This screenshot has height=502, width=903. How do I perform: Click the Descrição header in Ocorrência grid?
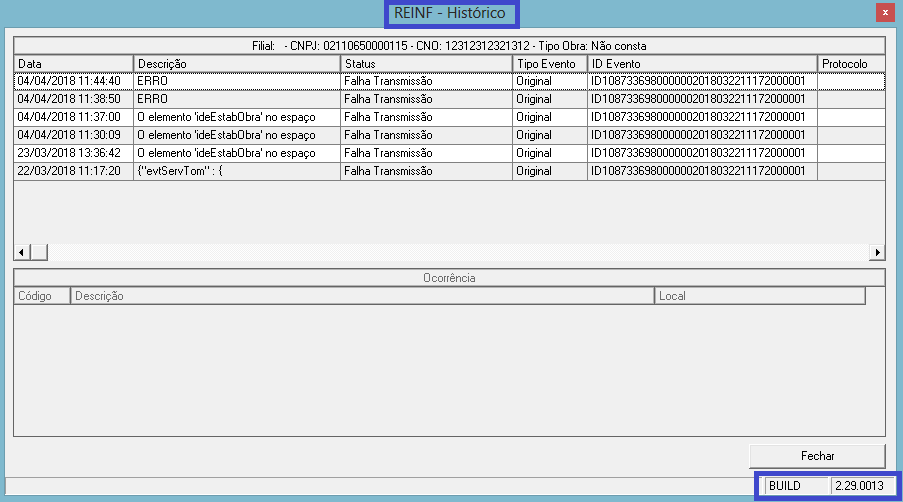tap(362, 296)
